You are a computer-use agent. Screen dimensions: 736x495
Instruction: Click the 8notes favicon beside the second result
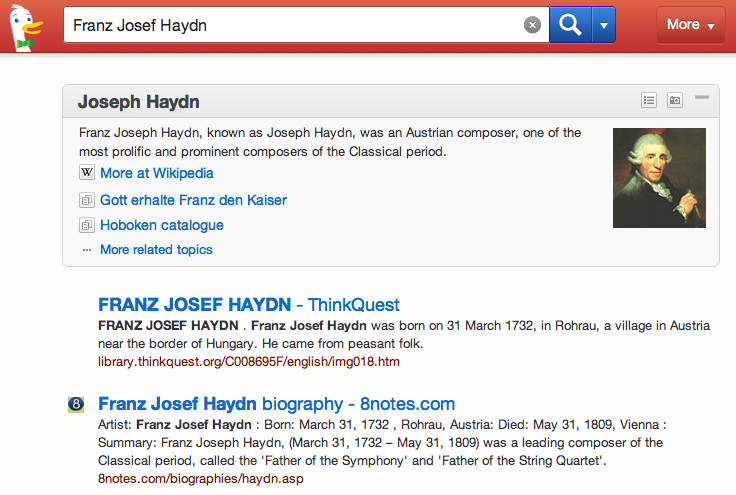(x=76, y=404)
